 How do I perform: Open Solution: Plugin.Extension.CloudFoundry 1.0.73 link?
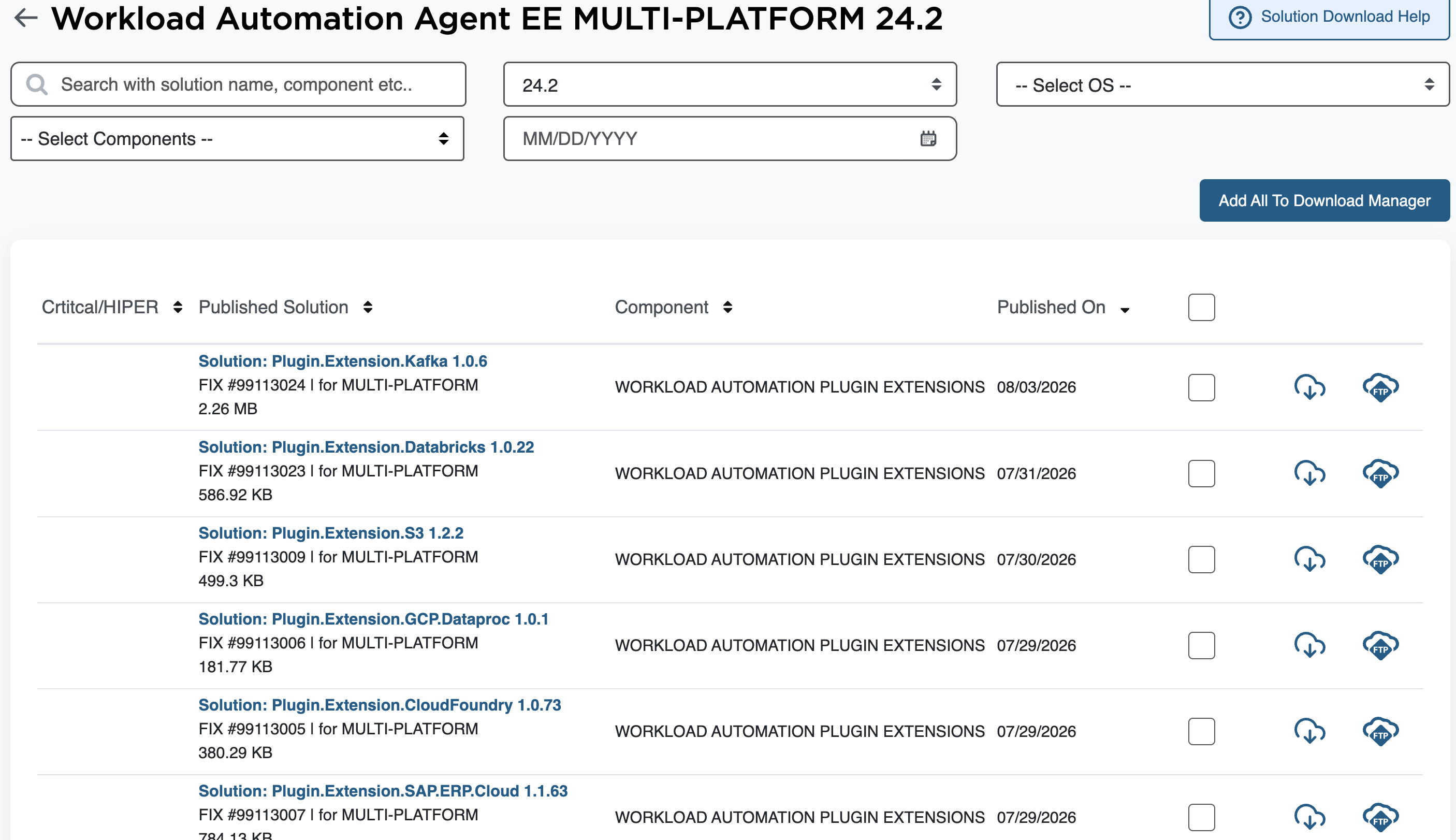(x=380, y=705)
